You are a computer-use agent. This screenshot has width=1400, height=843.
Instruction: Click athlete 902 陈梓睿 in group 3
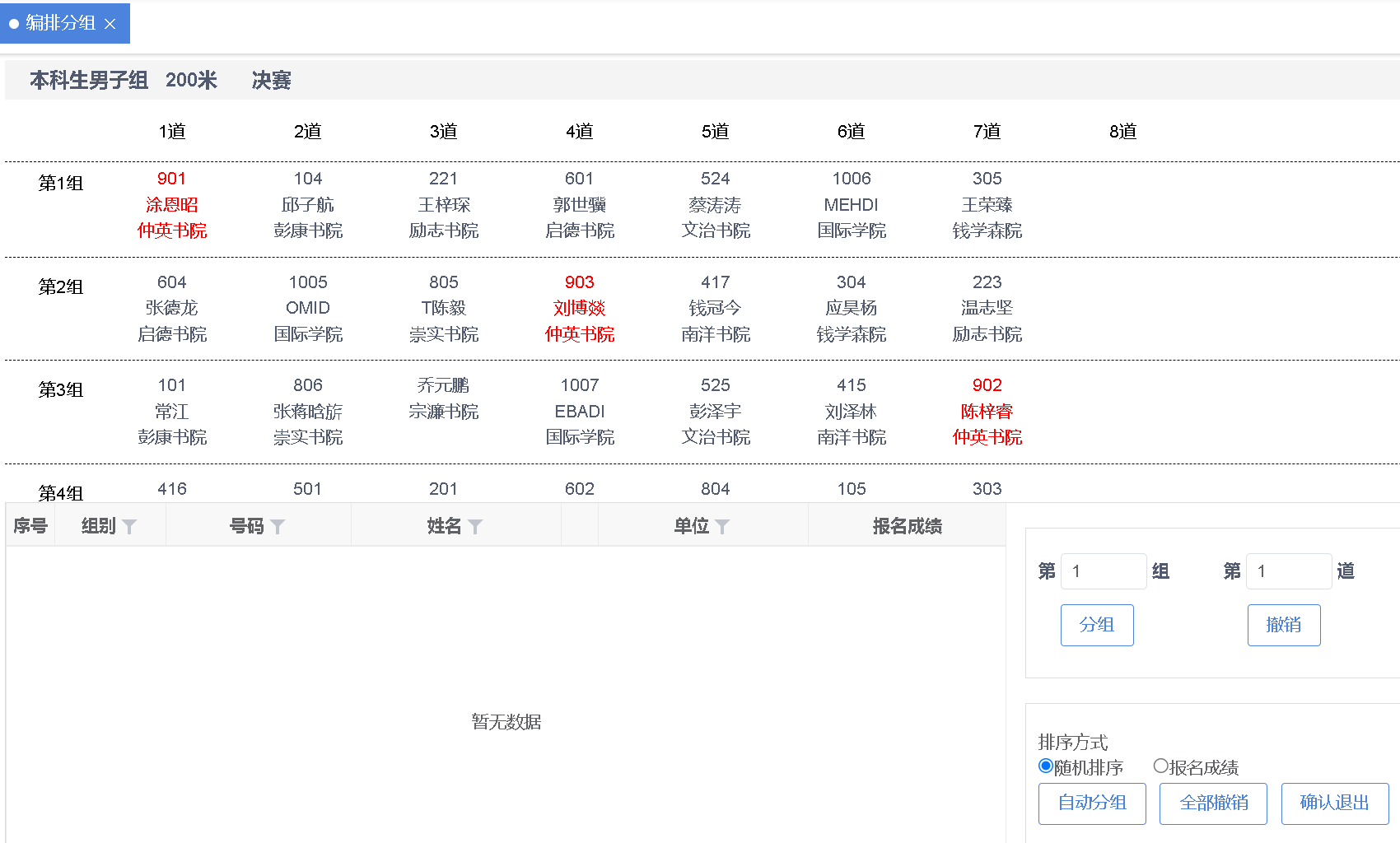[x=987, y=411]
